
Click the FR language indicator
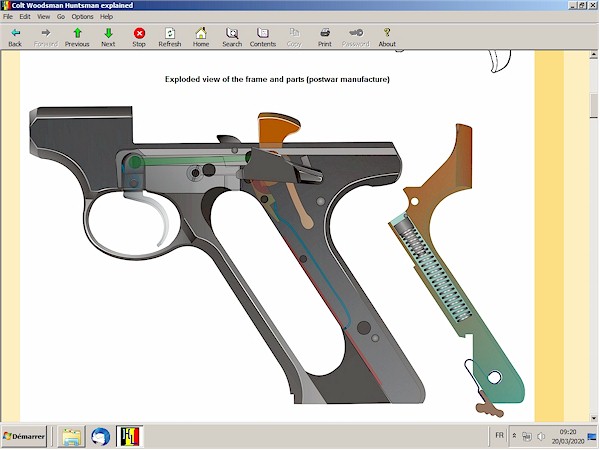499,435
